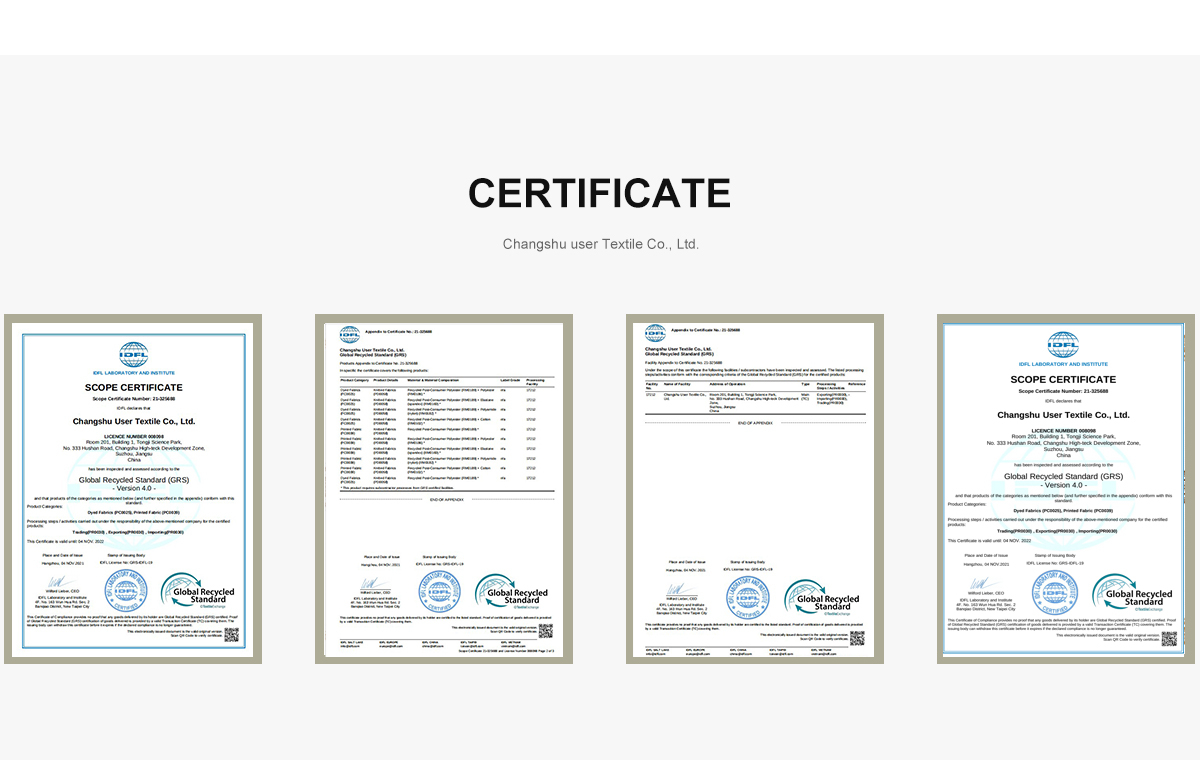Click the IDFL logo on the facility appendix certificate
This screenshot has height=761, width=1200.
[x=655, y=332]
